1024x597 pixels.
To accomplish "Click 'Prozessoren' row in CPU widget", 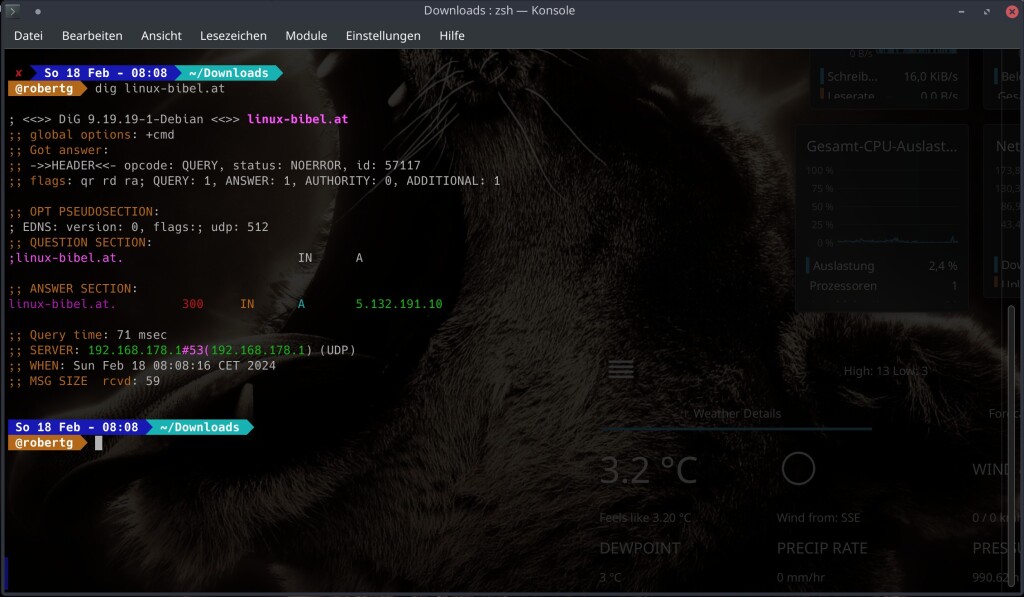I will pyautogui.click(x=883, y=285).
